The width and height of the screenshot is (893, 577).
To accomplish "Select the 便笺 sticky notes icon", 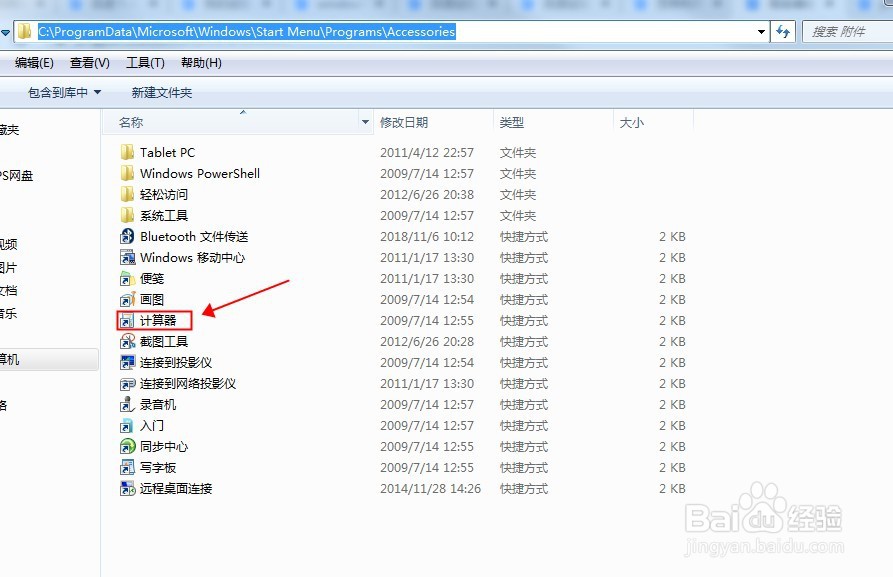I will [127, 279].
